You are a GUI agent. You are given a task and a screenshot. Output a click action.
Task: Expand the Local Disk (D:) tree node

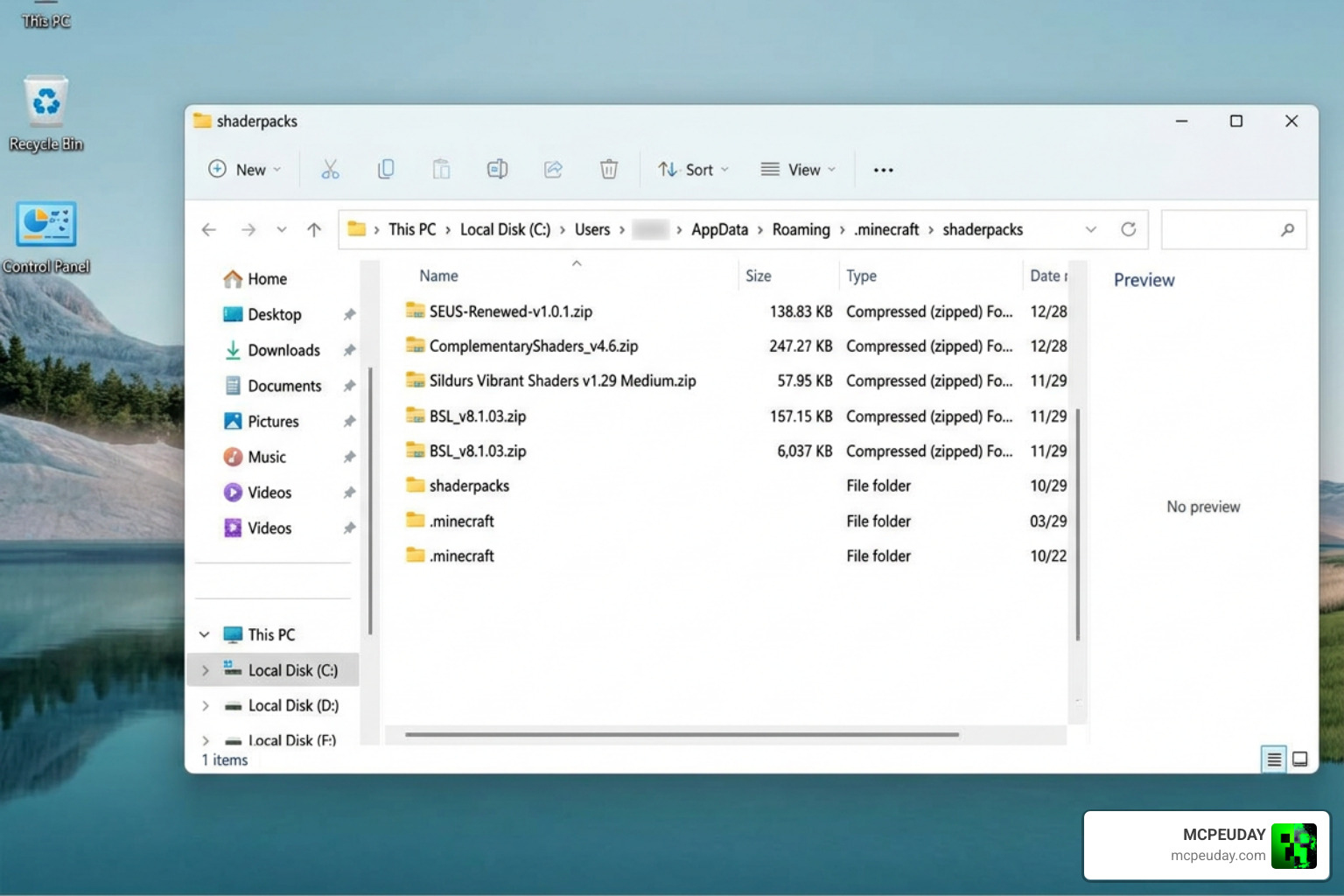point(206,705)
